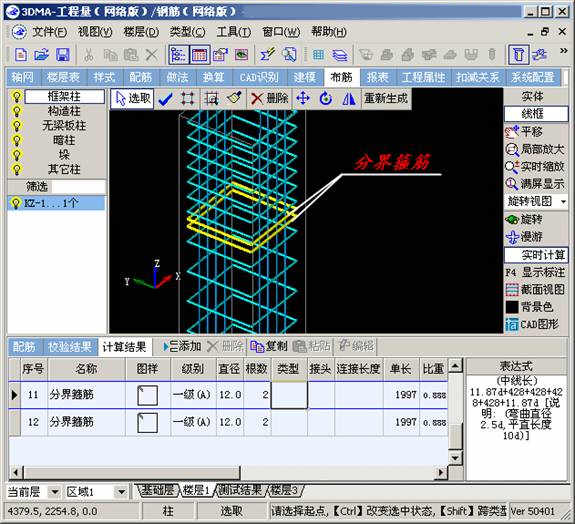
Task: Click the stacked layers toolbar icon
Action: pyautogui.click(x=340, y=55)
